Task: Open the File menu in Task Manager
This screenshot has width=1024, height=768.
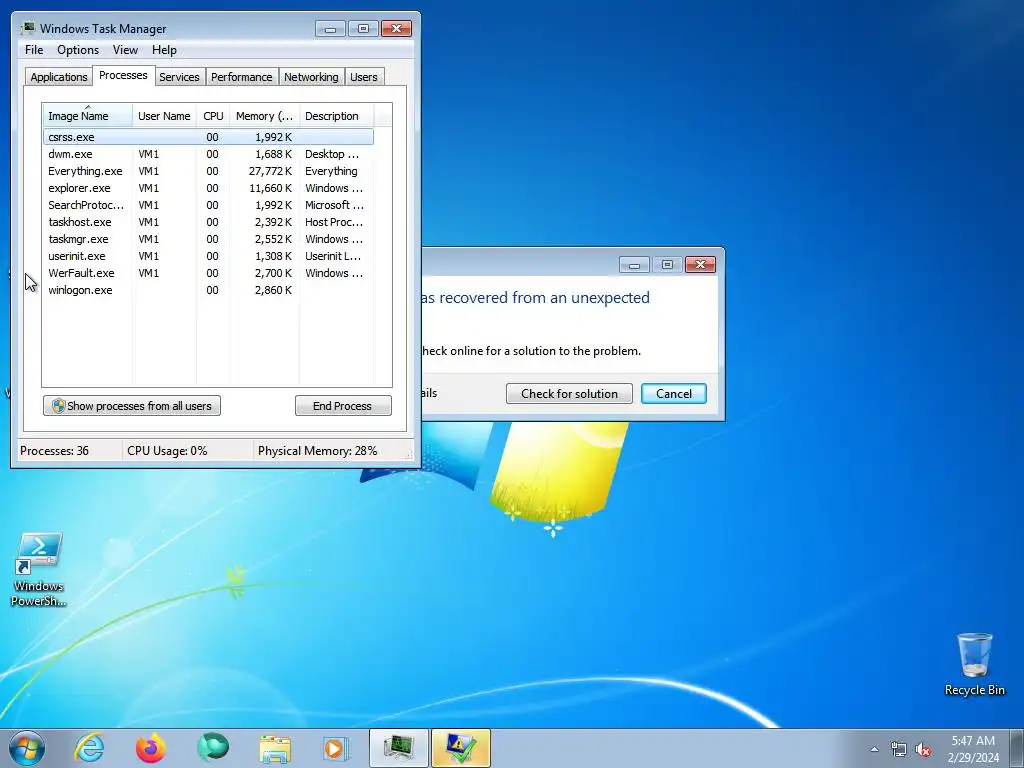Action: pyautogui.click(x=34, y=50)
